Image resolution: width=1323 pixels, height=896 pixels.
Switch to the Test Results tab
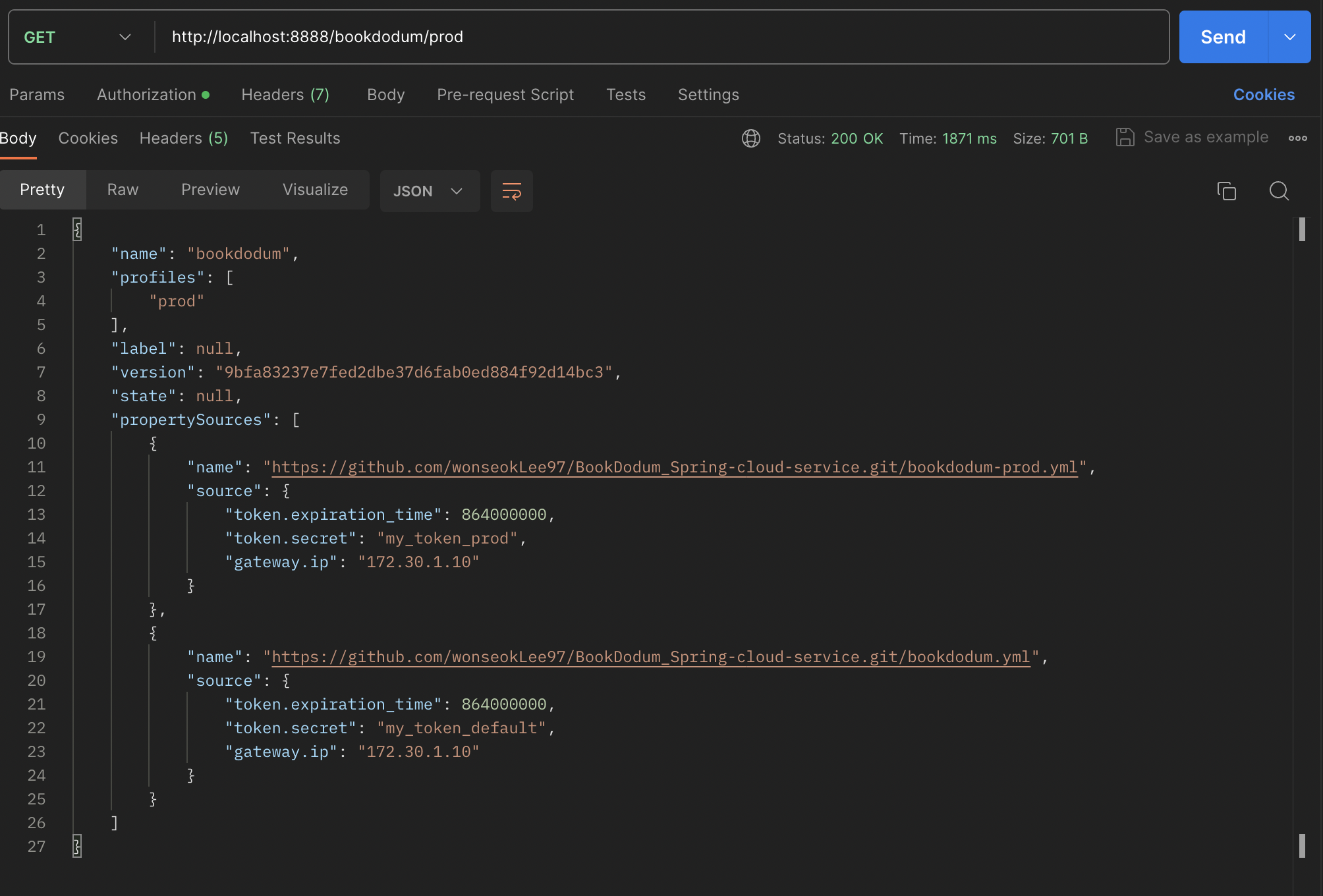tap(295, 138)
